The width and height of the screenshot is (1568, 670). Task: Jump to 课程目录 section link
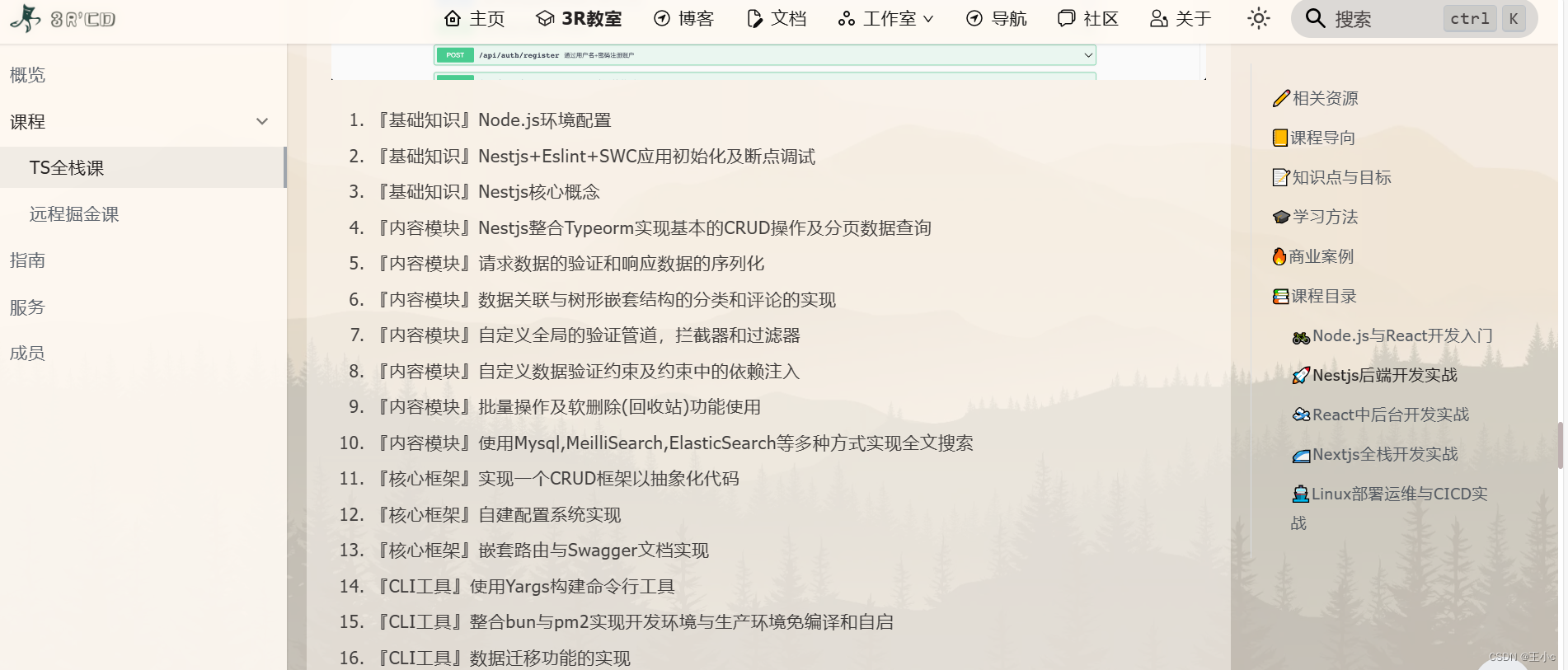[x=1323, y=296]
